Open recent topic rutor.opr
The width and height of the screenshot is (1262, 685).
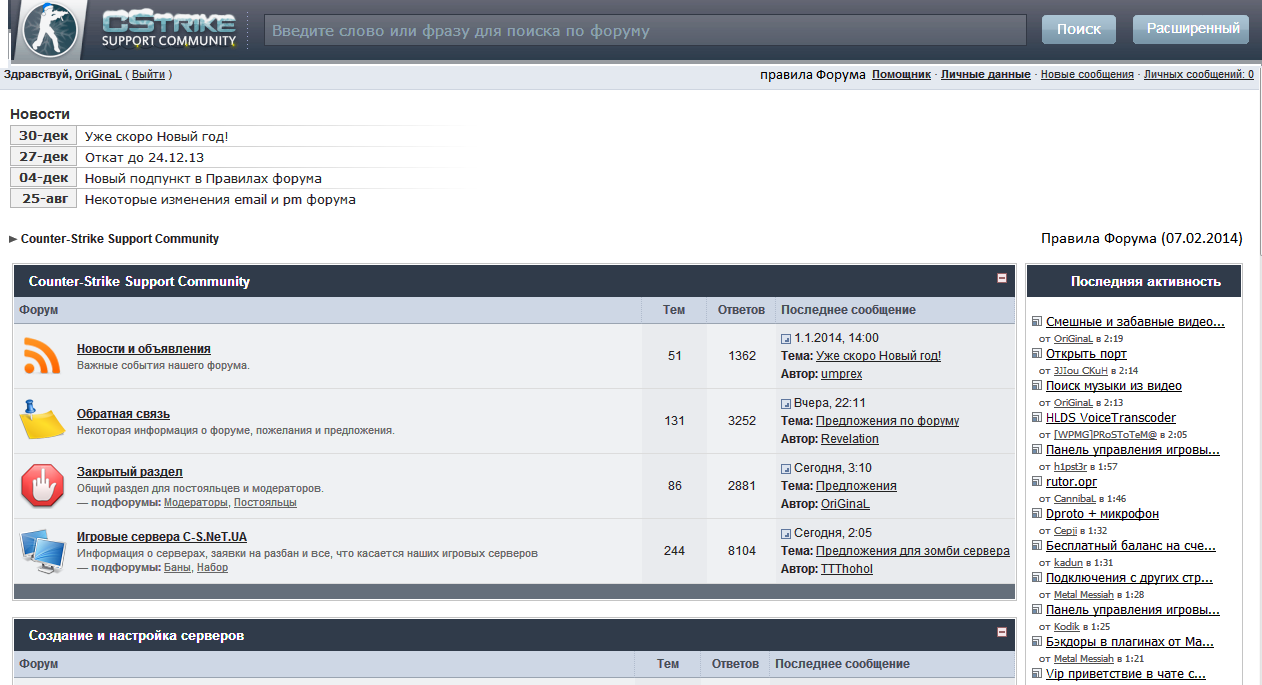point(1071,482)
